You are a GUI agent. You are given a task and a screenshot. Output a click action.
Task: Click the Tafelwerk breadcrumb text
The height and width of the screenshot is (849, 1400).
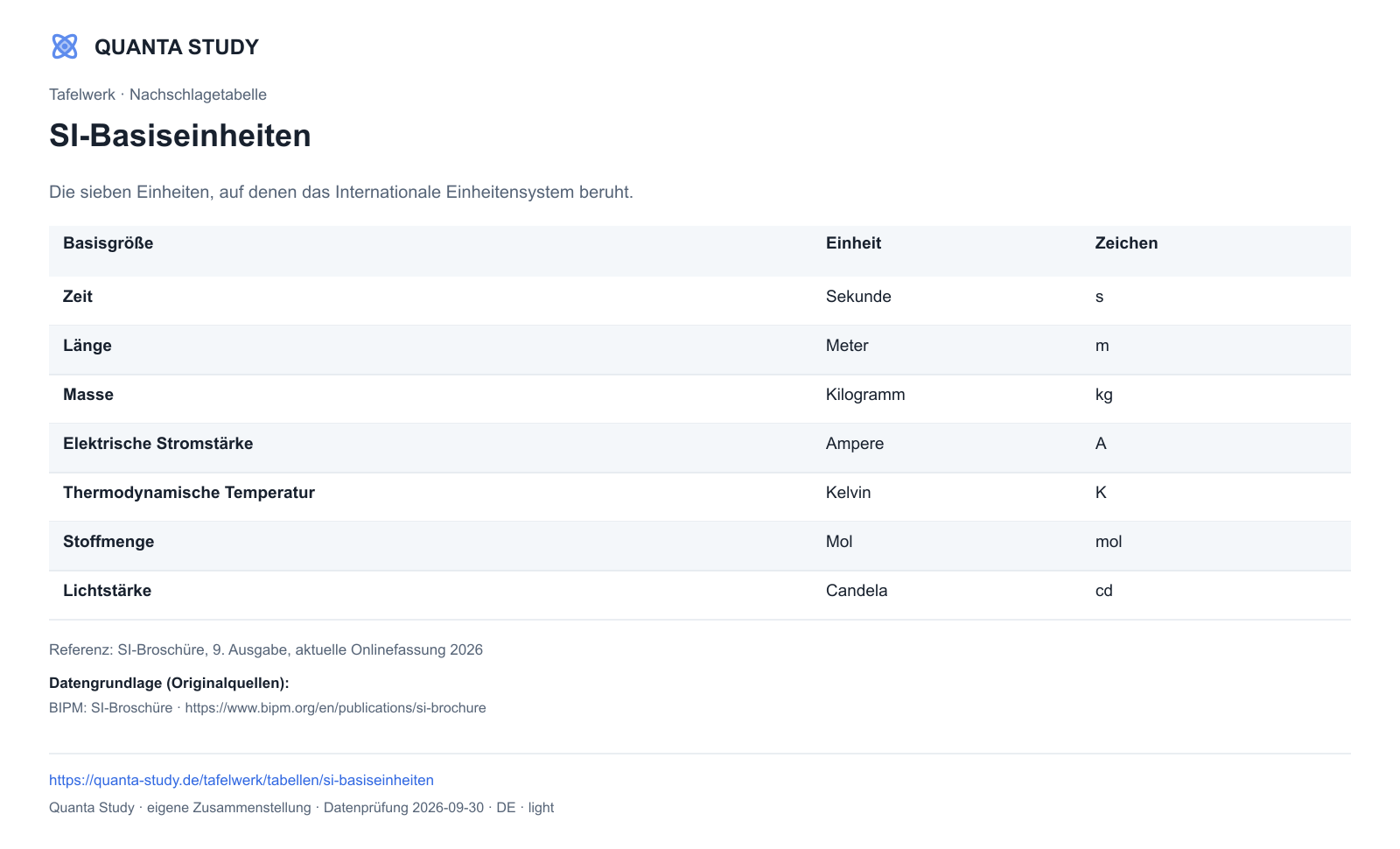[82, 95]
